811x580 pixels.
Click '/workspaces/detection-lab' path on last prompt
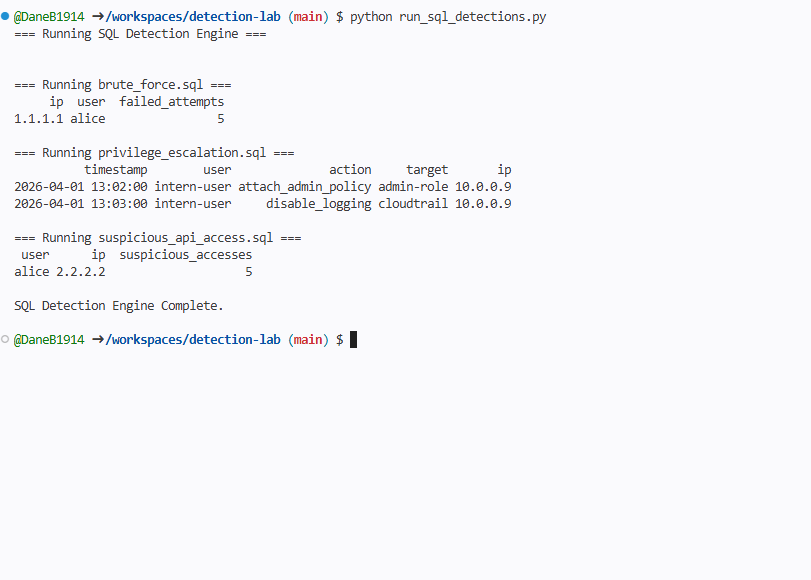click(193, 340)
